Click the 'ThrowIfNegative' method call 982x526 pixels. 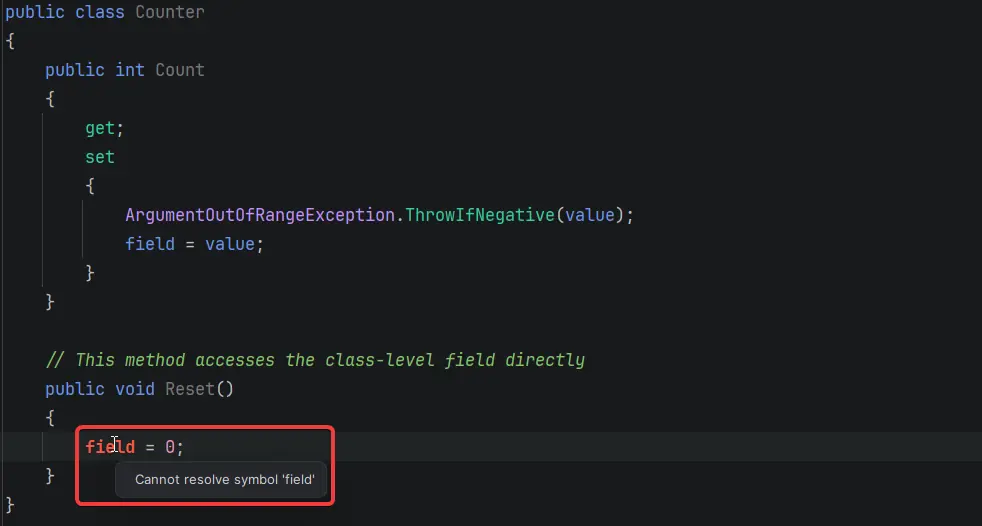[x=480, y=215]
